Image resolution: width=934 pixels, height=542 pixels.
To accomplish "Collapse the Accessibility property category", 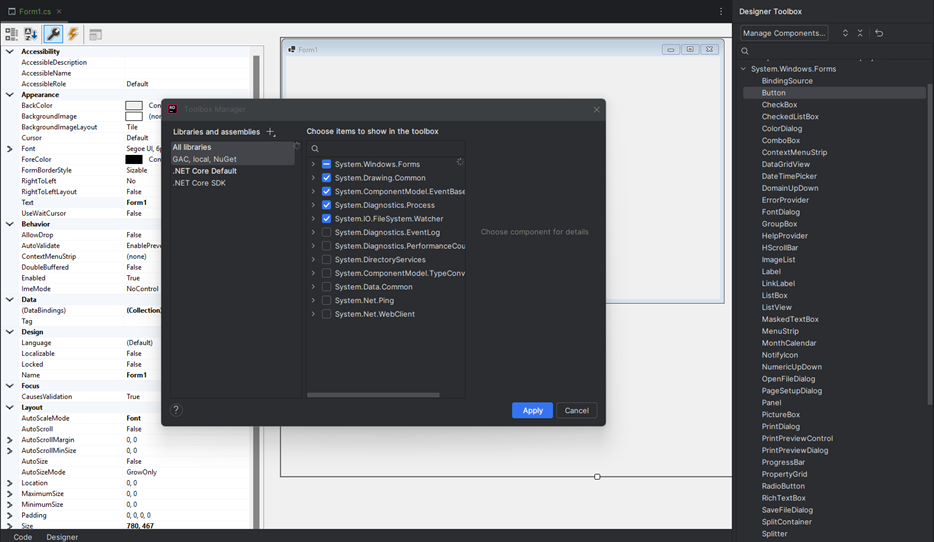I will point(10,52).
